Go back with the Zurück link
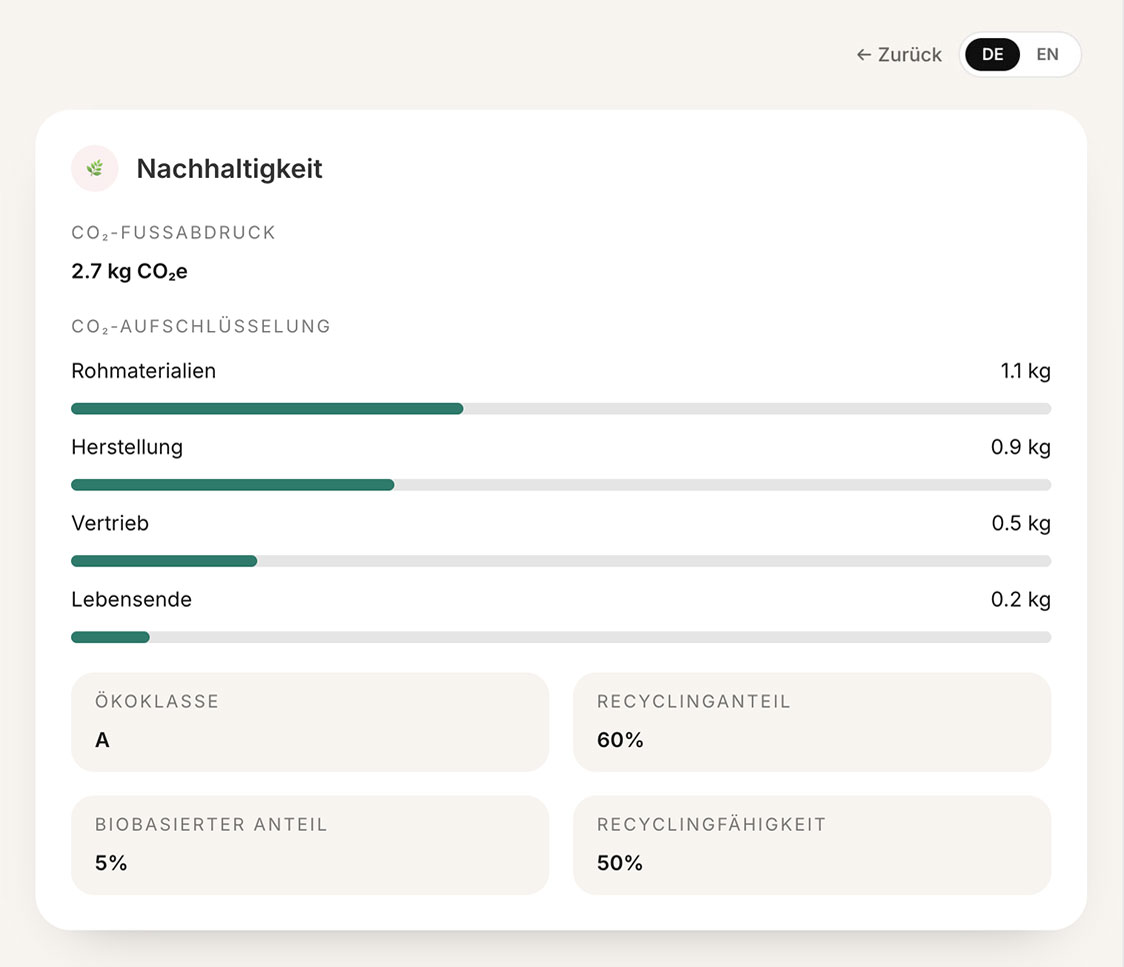1124x967 pixels. pyautogui.click(x=899, y=55)
